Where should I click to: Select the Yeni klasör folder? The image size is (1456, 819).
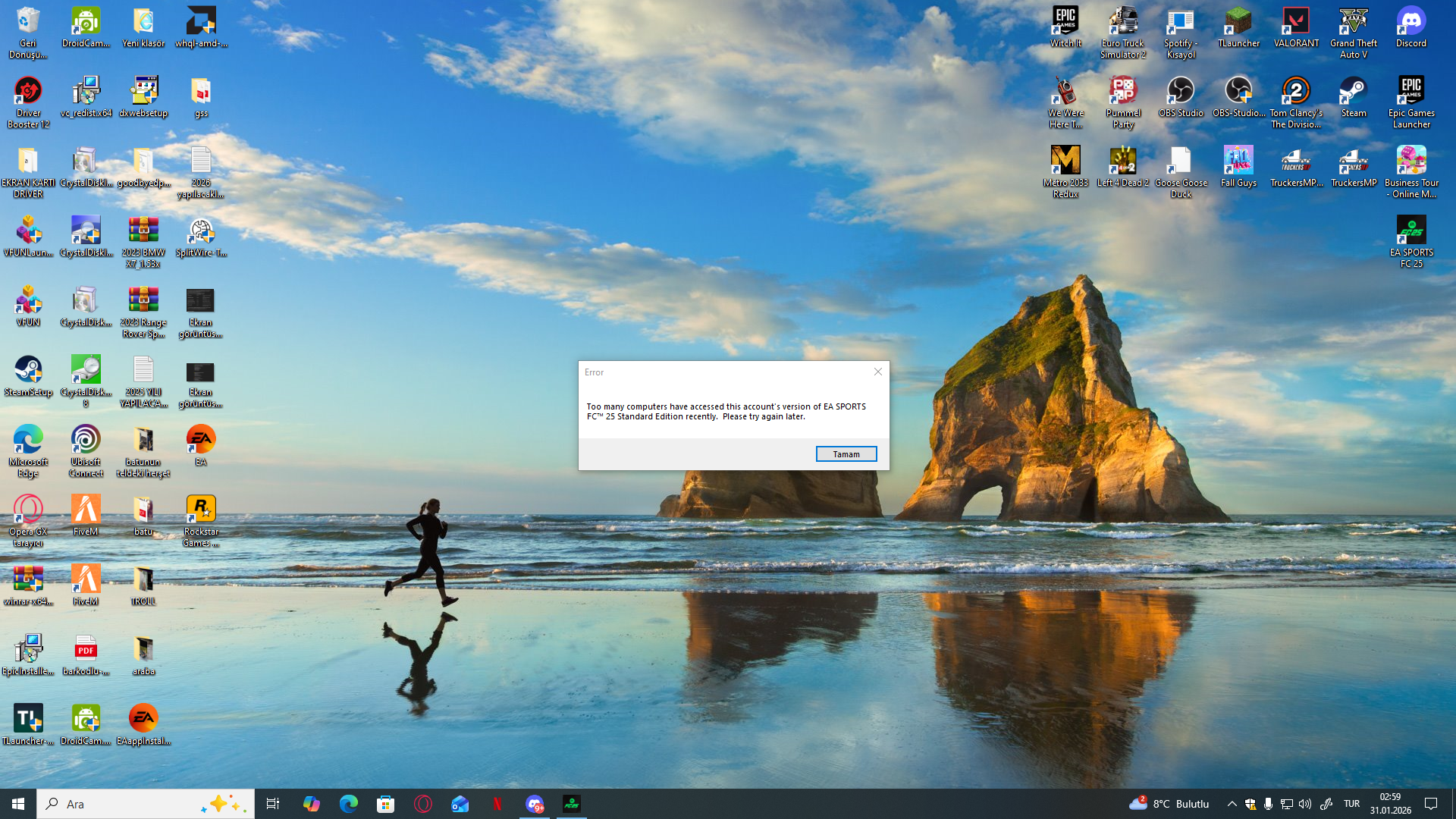point(143,28)
